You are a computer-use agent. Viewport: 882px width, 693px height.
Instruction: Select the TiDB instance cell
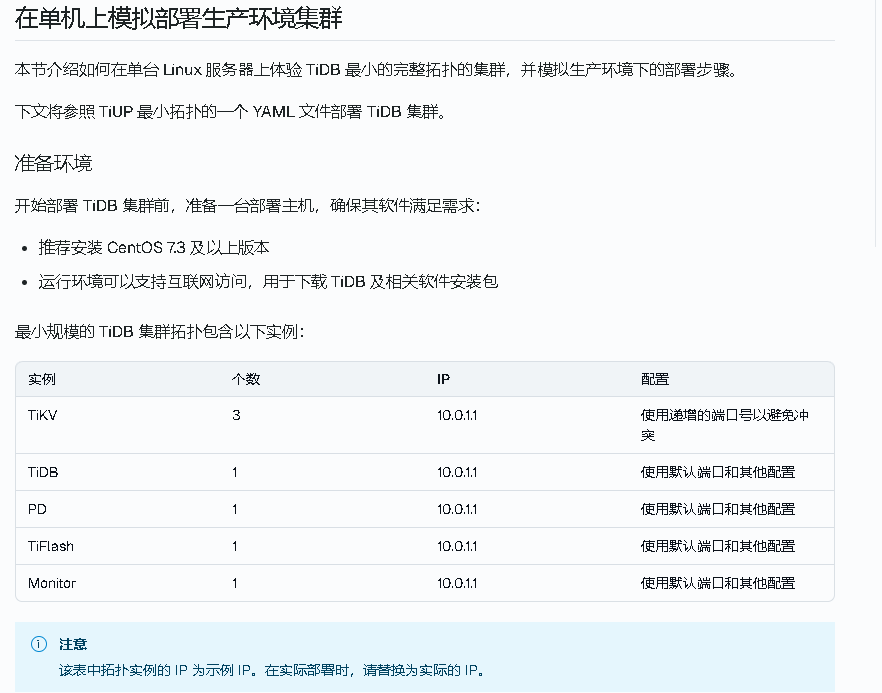pos(43,472)
